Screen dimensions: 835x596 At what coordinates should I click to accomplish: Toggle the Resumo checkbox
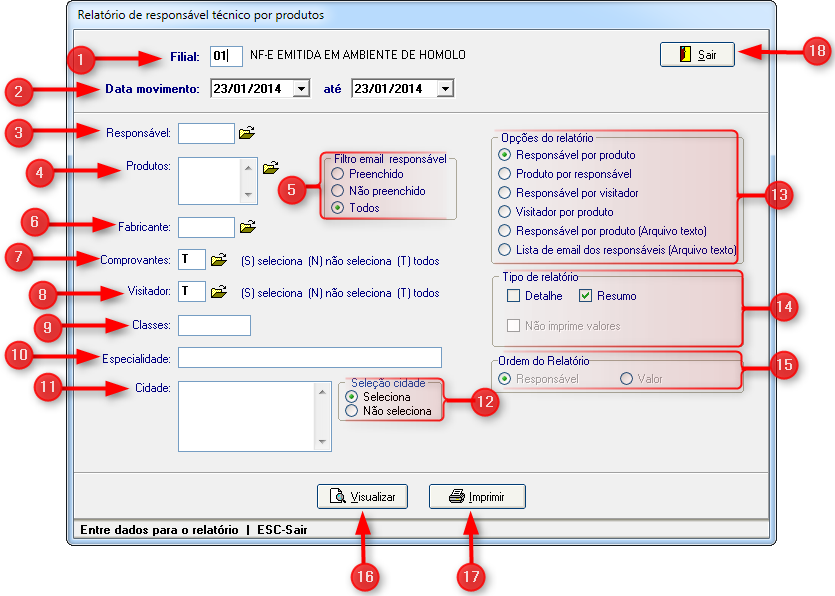click(x=586, y=296)
